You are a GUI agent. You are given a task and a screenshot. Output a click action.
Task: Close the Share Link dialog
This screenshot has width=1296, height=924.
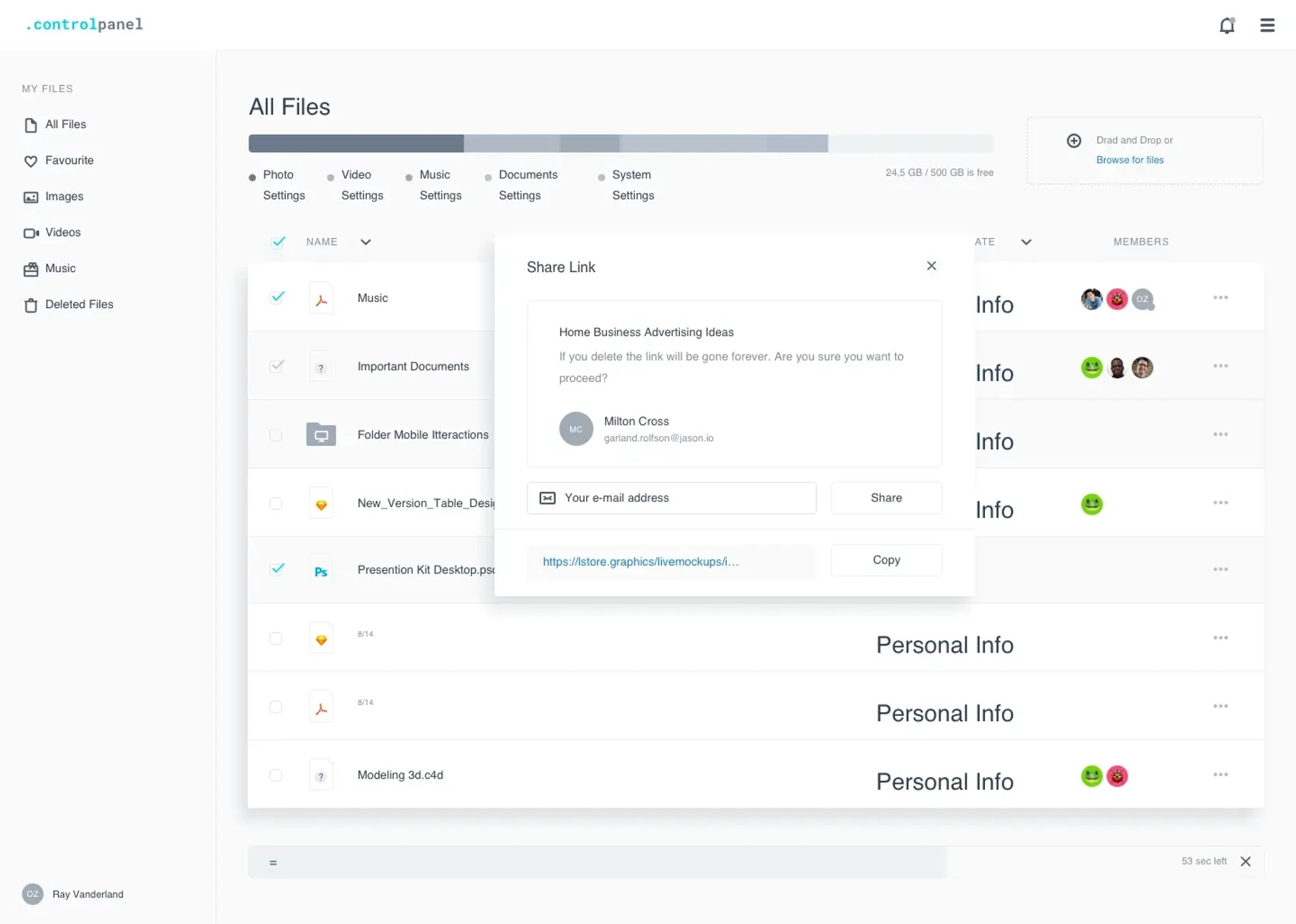(x=931, y=266)
